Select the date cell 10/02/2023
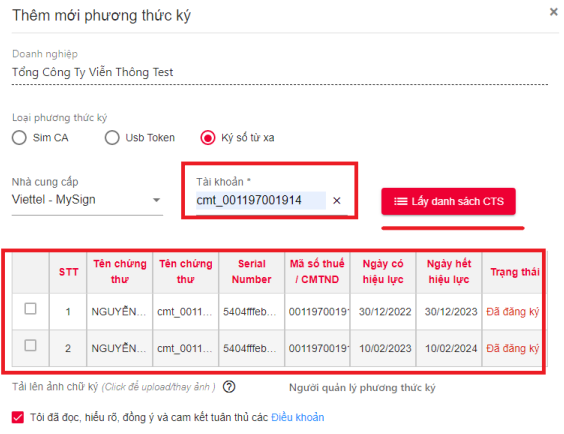The image size is (564, 434). pos(385,348)
